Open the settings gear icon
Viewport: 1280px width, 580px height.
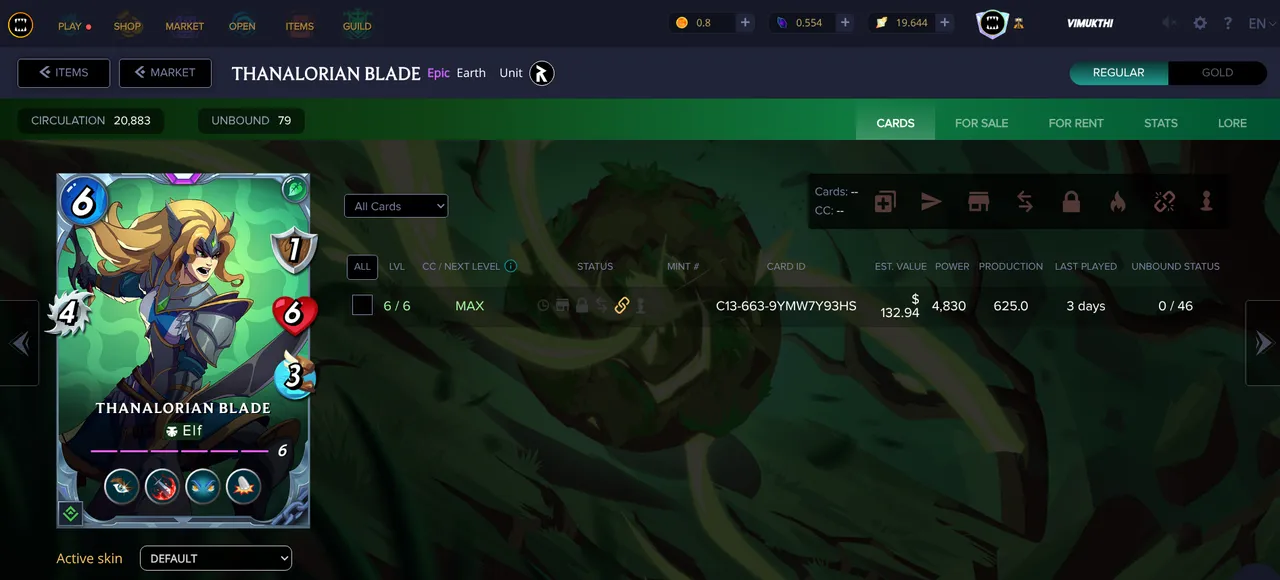tap(1200, 23)
